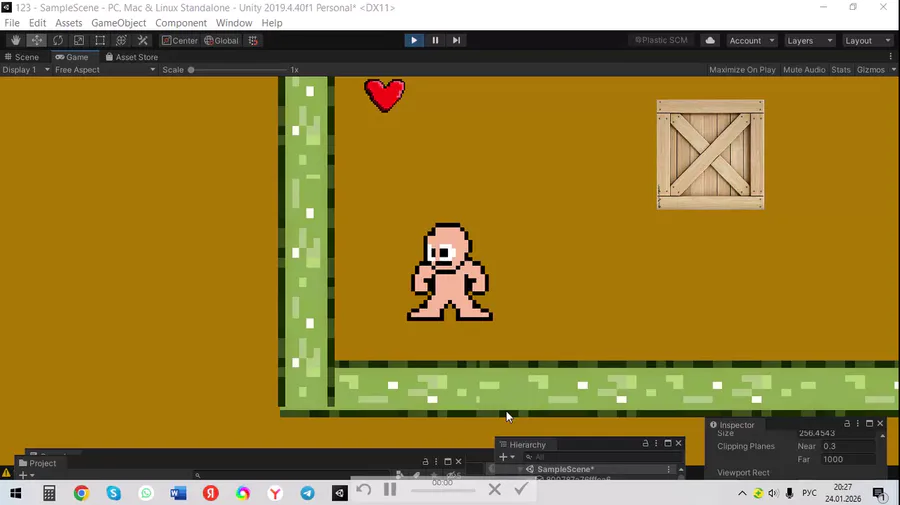This screenshot has width=900, height=505.
Task: Open Unity from the taskbar
Action: pyautogui.click(x=340, y=493)
